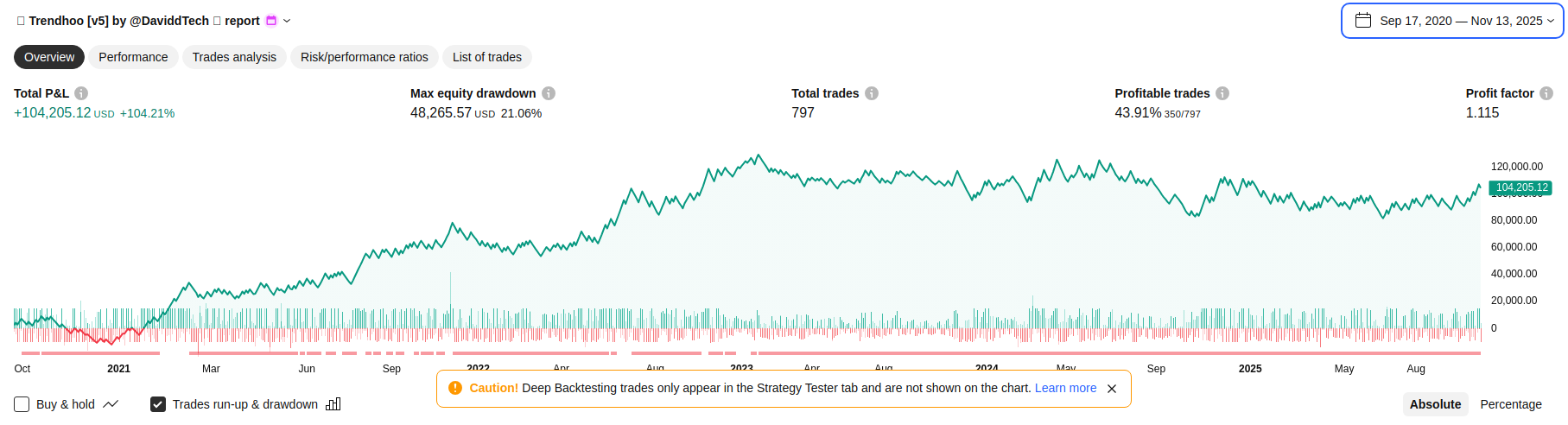Click the Profitable trades info icon

pos(1222,93)
